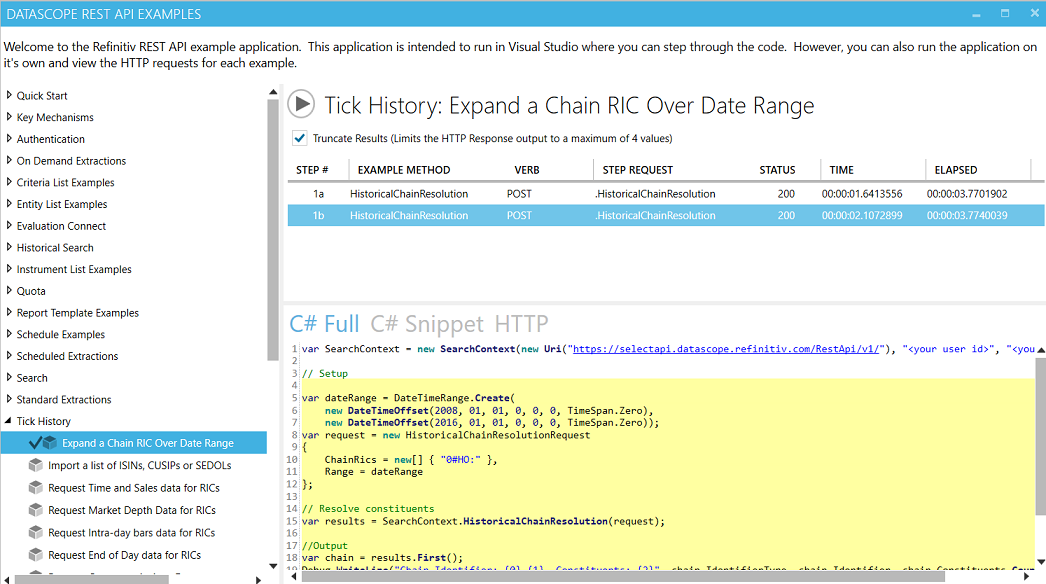Expand the Evaluation Connect node
1046x584 pixels.
9,226
